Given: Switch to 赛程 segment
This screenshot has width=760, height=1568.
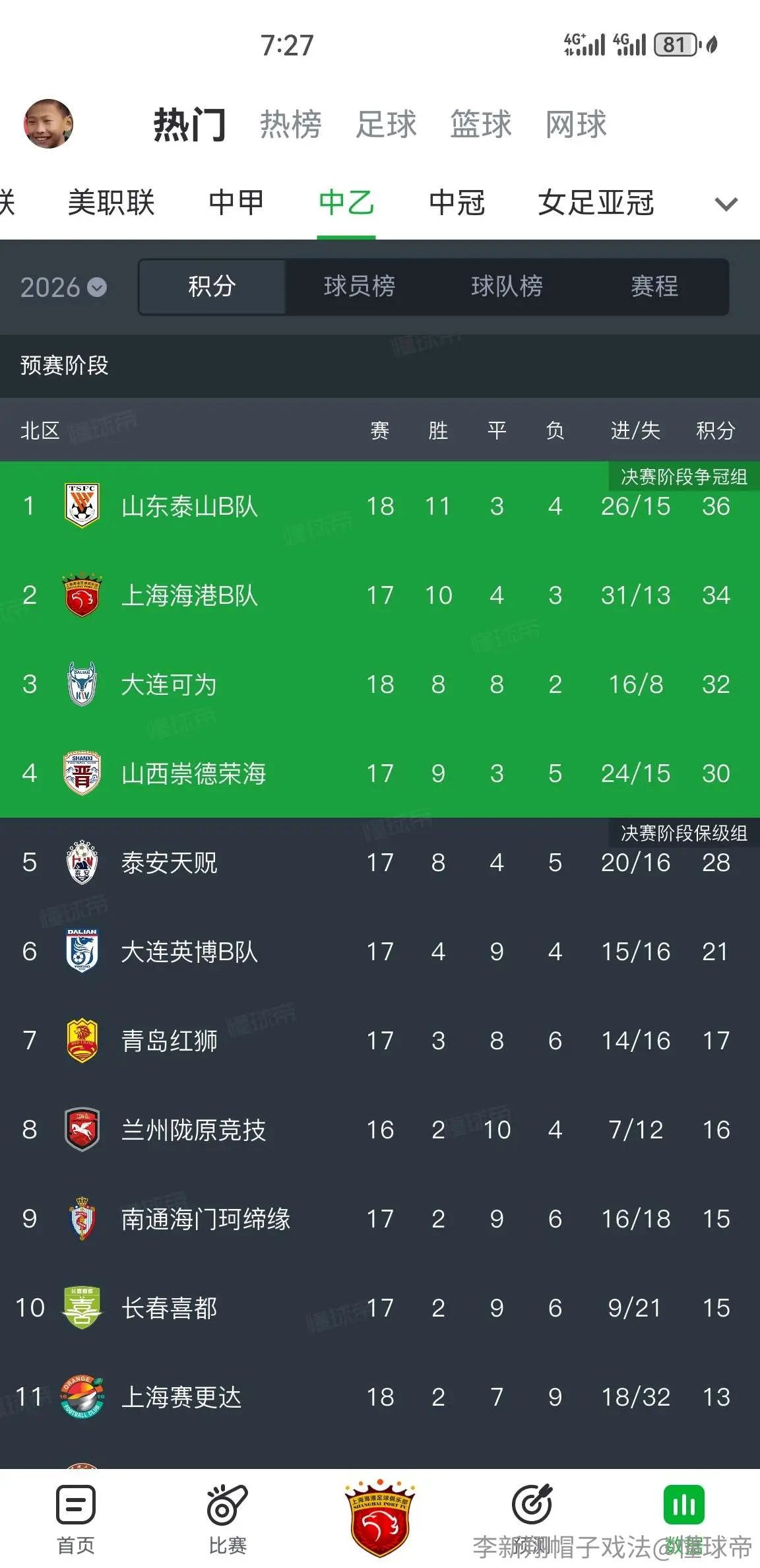Looking at the screenshot, I should [x=654, y=286].
